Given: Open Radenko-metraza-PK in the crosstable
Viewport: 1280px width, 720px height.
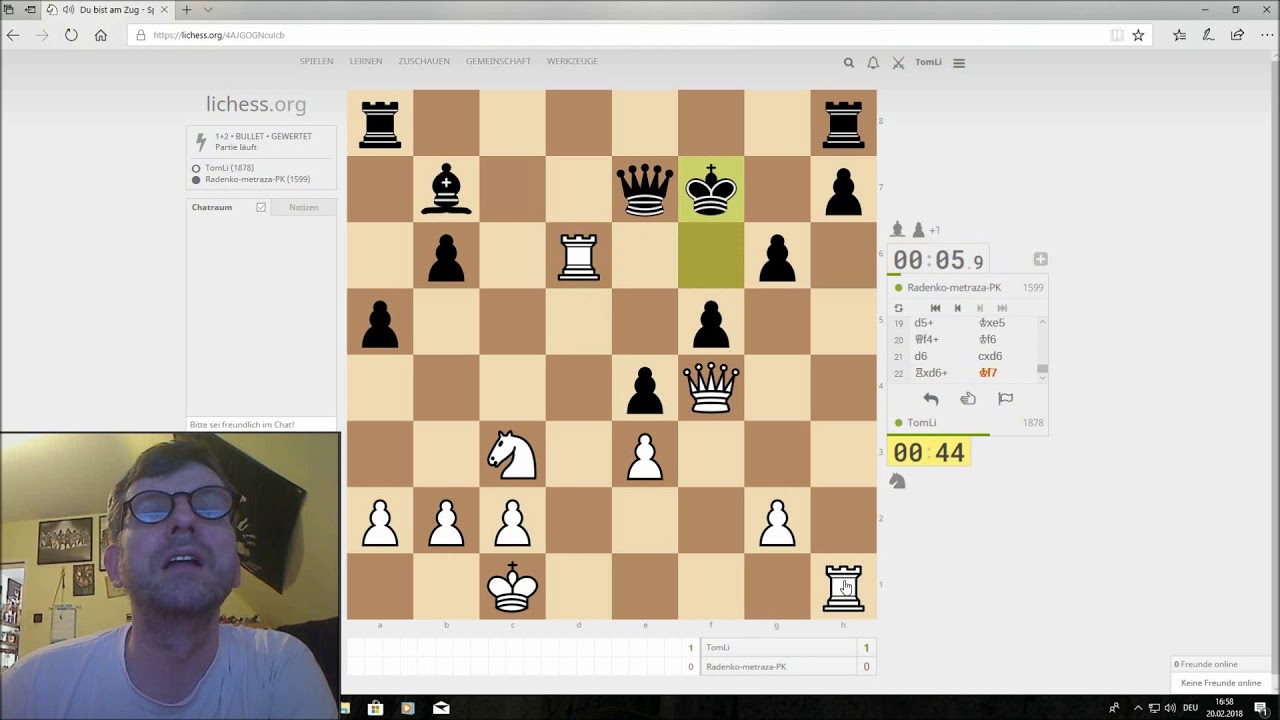Looking at the screenshot, I should 746,667.
